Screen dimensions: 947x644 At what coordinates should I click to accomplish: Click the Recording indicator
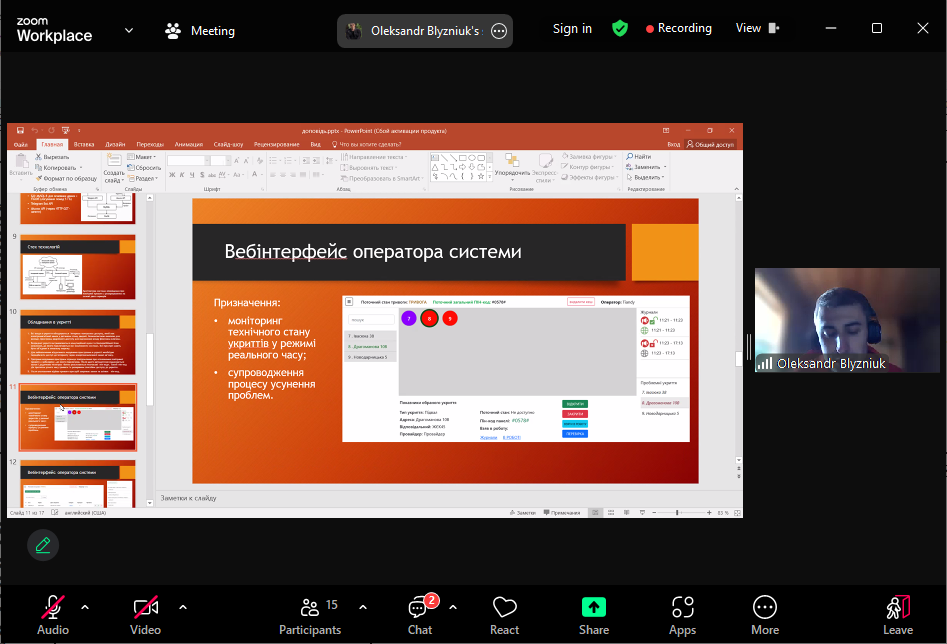point(679,29)
